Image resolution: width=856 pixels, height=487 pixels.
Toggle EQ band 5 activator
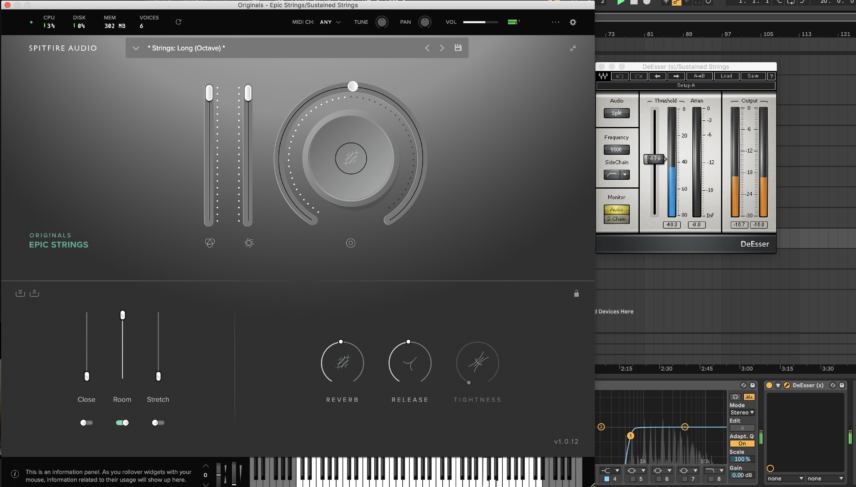coord(633,479)
